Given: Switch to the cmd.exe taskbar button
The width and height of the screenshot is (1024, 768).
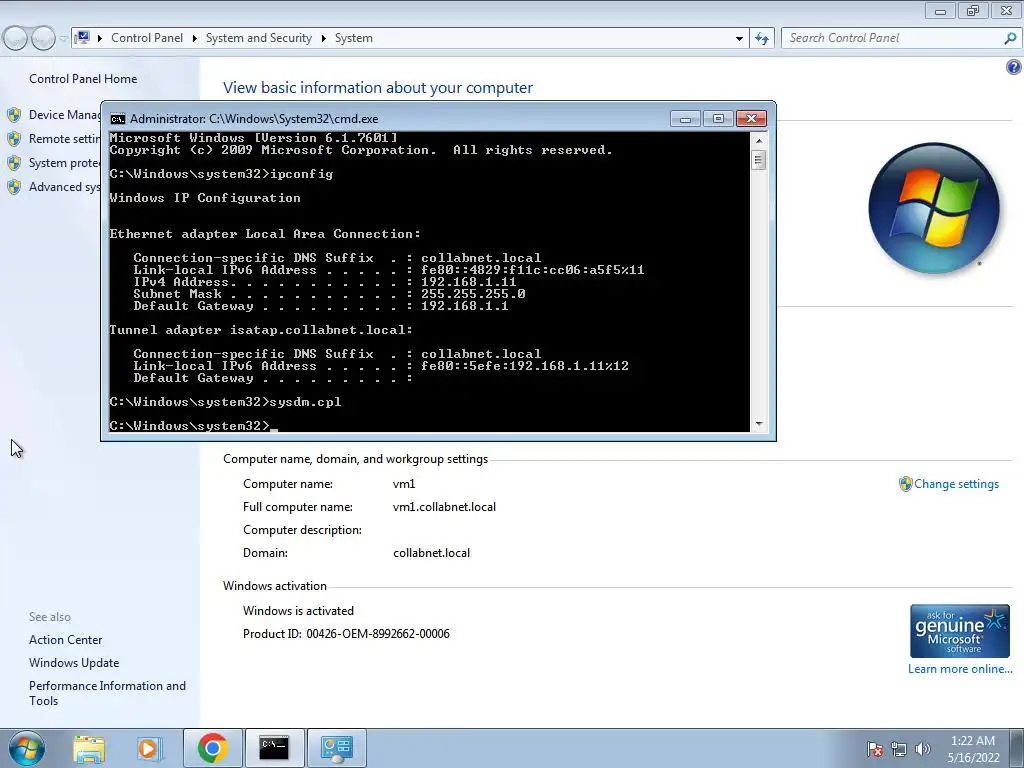Looking at the screenshot, I should [274, 748].
